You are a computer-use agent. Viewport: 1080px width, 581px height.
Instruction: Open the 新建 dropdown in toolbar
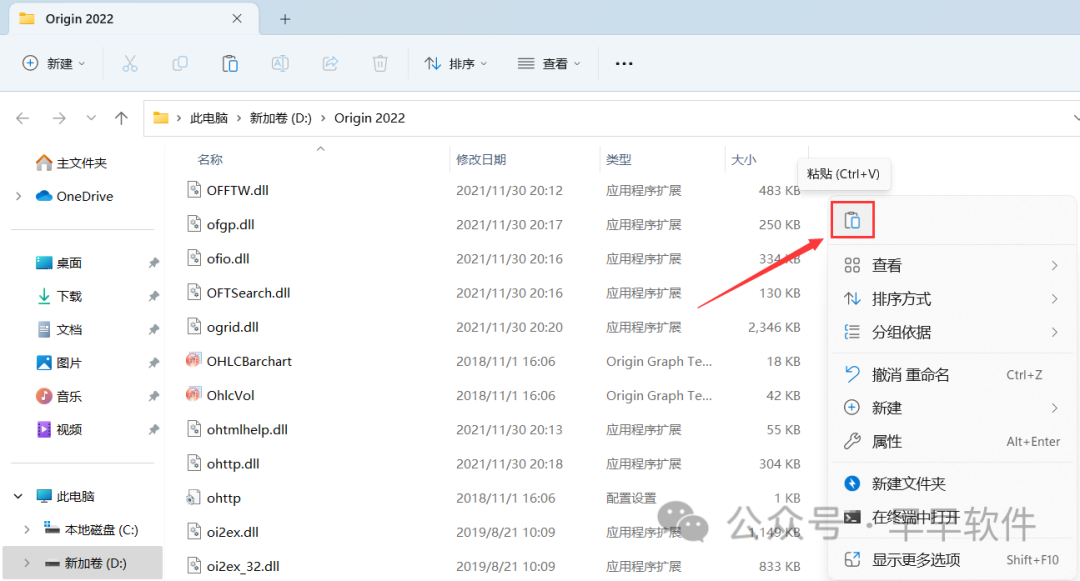(x=54, y=63)
